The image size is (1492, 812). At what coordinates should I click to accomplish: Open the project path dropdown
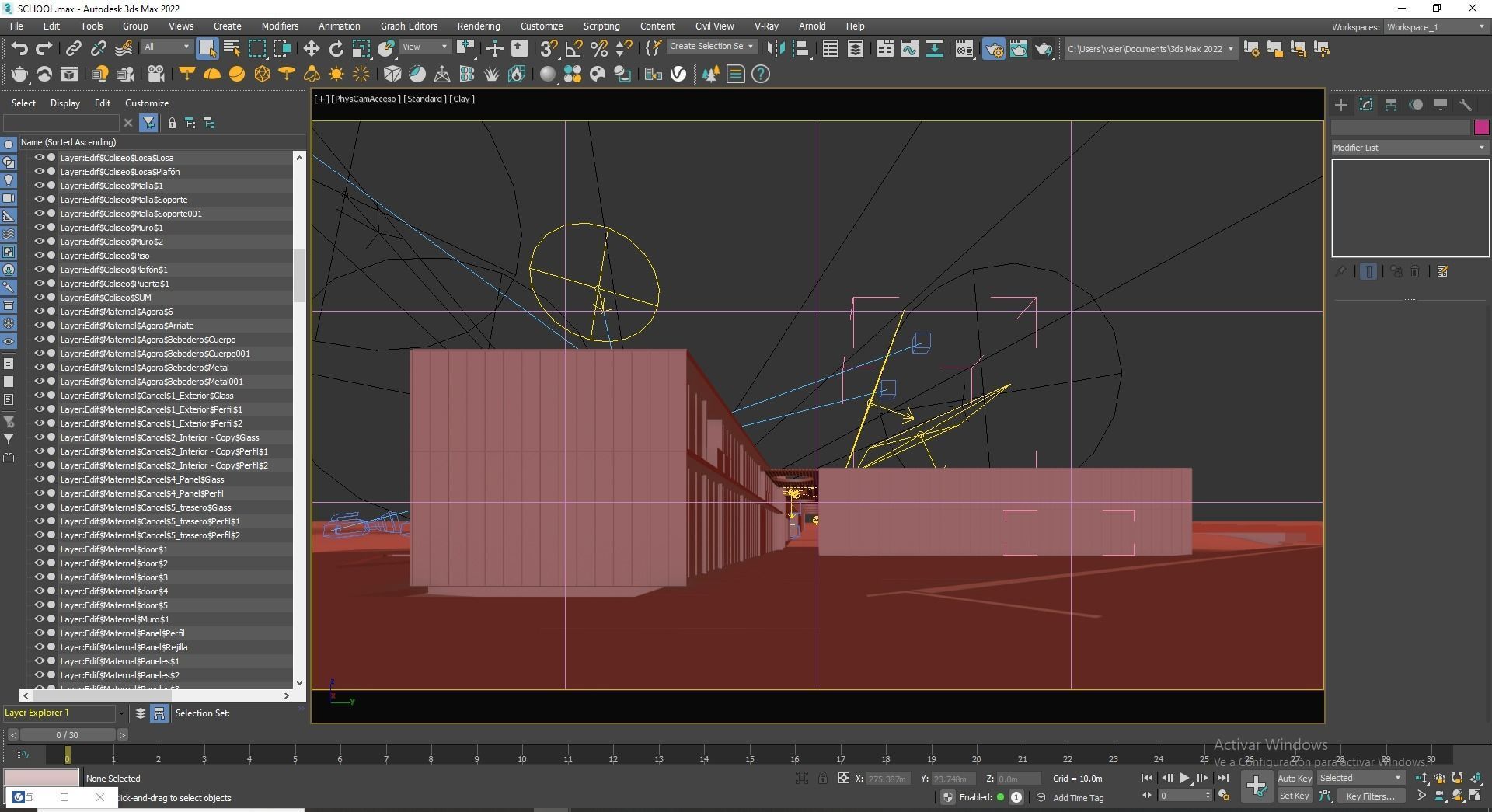pyautogui.click(x=1150, y=49)
